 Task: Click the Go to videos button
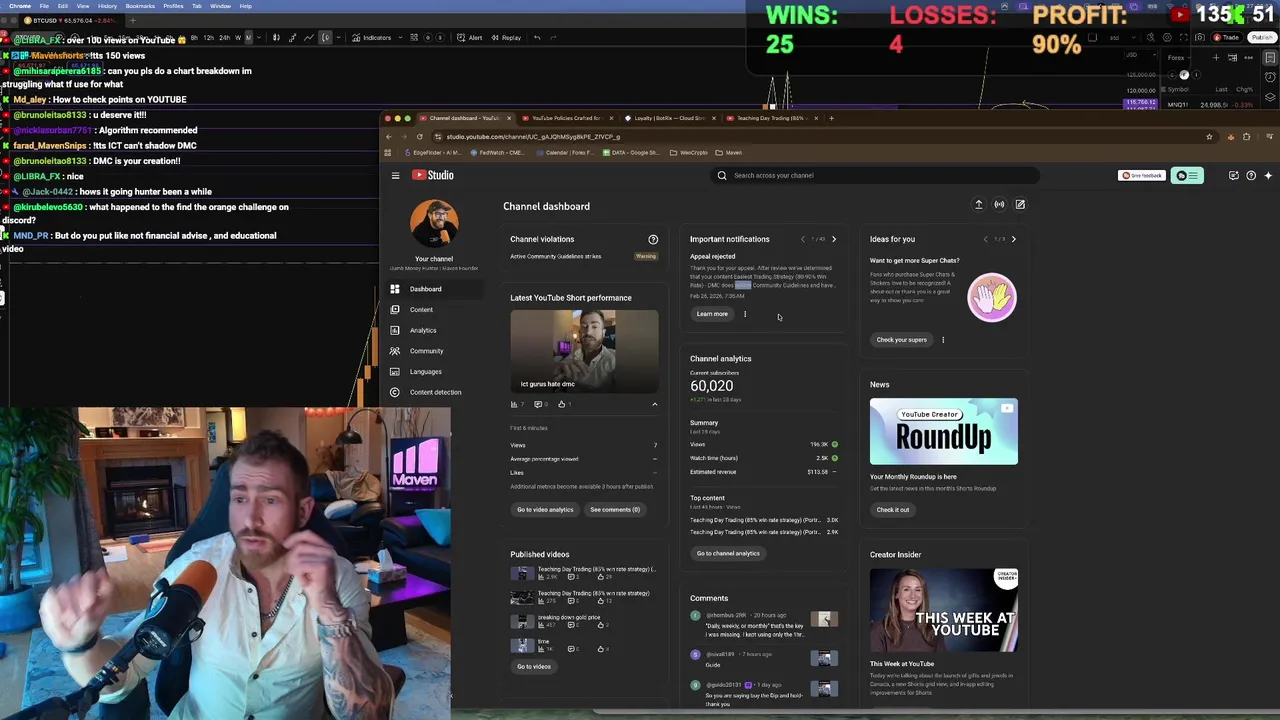tap(534, 666)
